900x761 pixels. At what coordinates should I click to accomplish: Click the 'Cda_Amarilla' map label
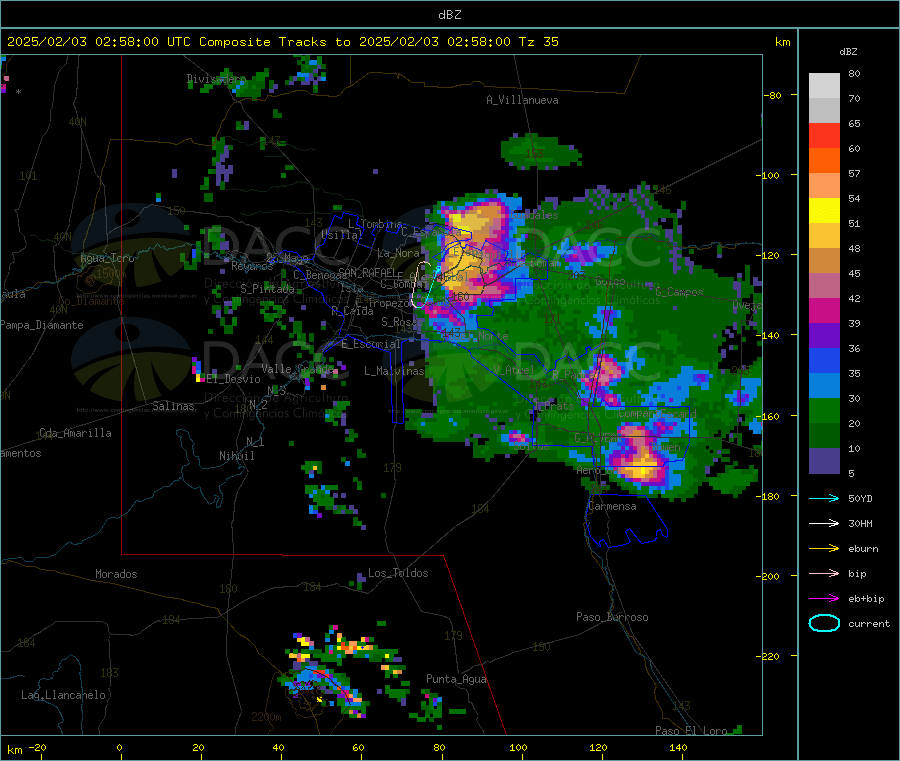(x=75, y=433)
